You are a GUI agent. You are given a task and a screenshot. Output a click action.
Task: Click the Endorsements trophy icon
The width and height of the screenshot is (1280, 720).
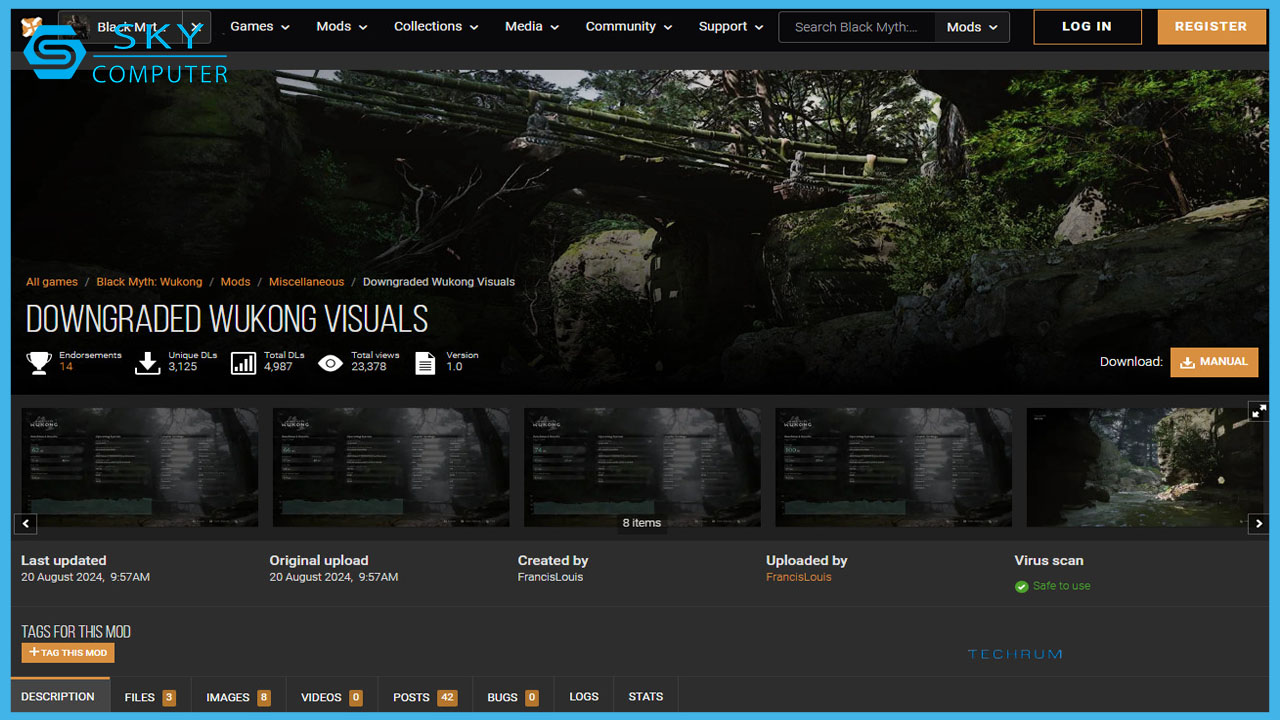click(x=39, y=362)
